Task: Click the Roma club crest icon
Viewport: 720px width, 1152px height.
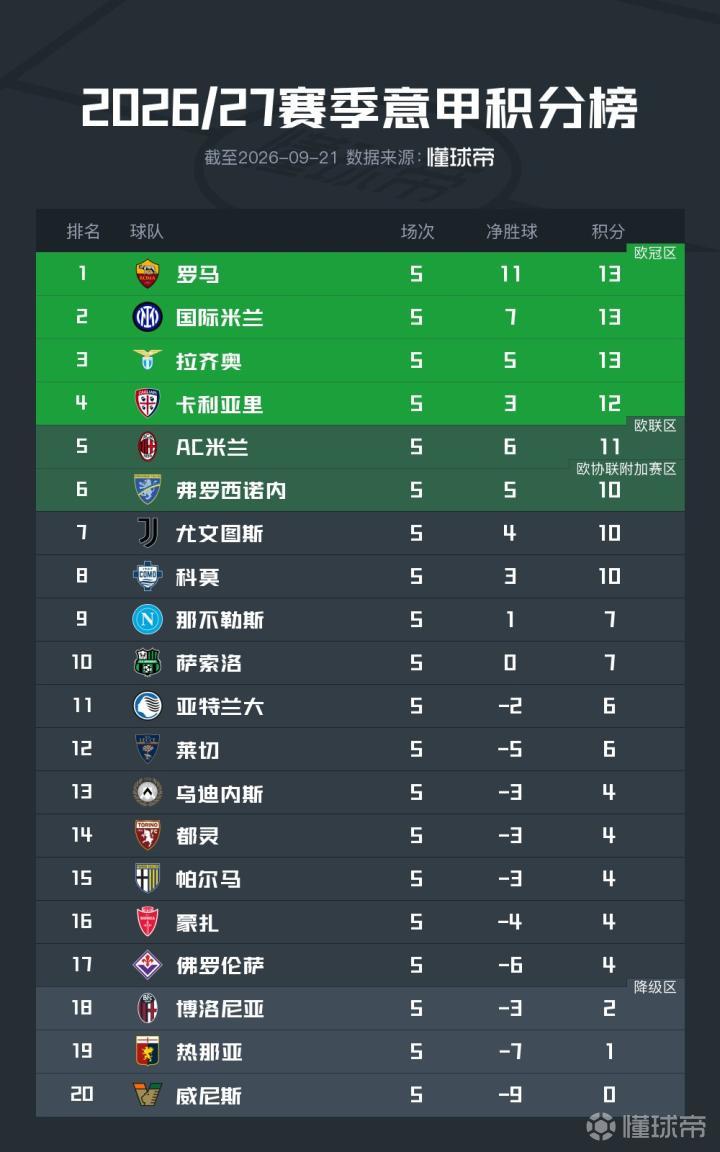Action: click(x=148, y=274)
